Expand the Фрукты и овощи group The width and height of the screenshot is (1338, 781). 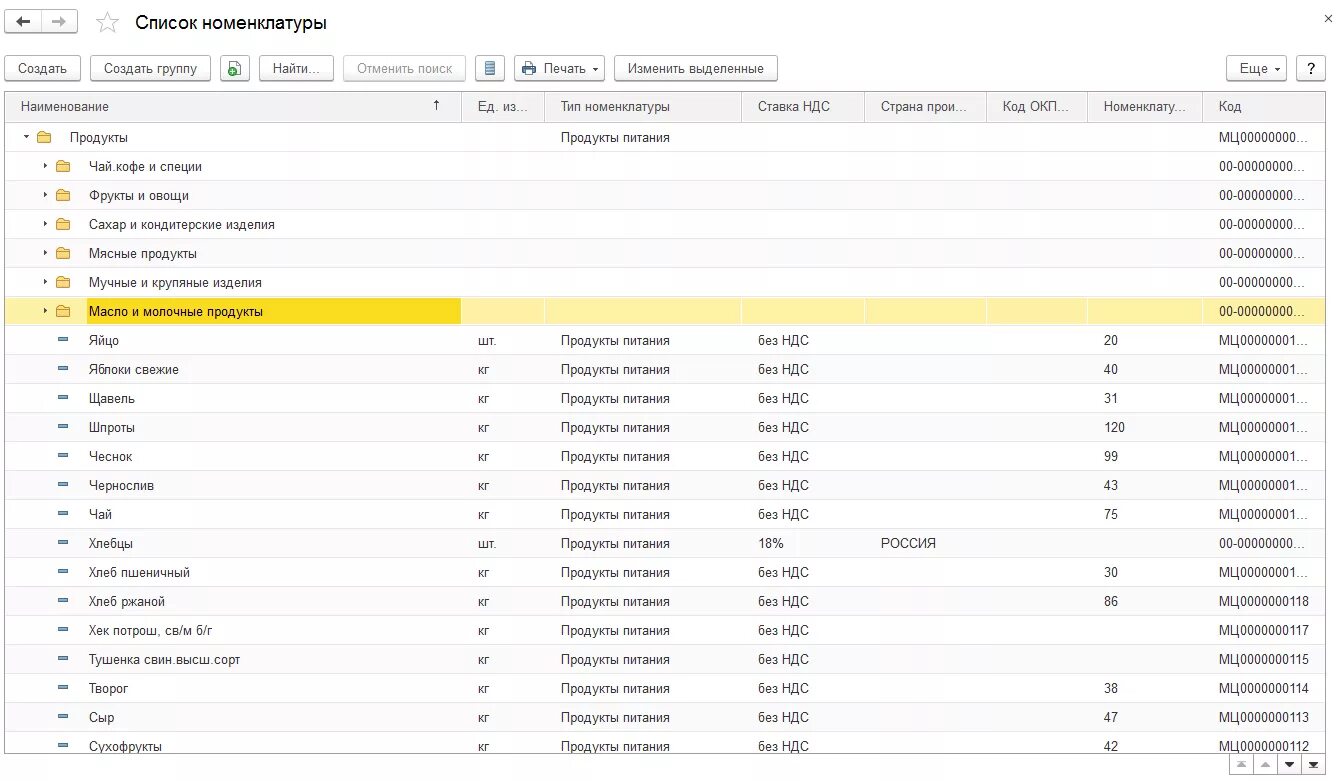coord(45,195)
